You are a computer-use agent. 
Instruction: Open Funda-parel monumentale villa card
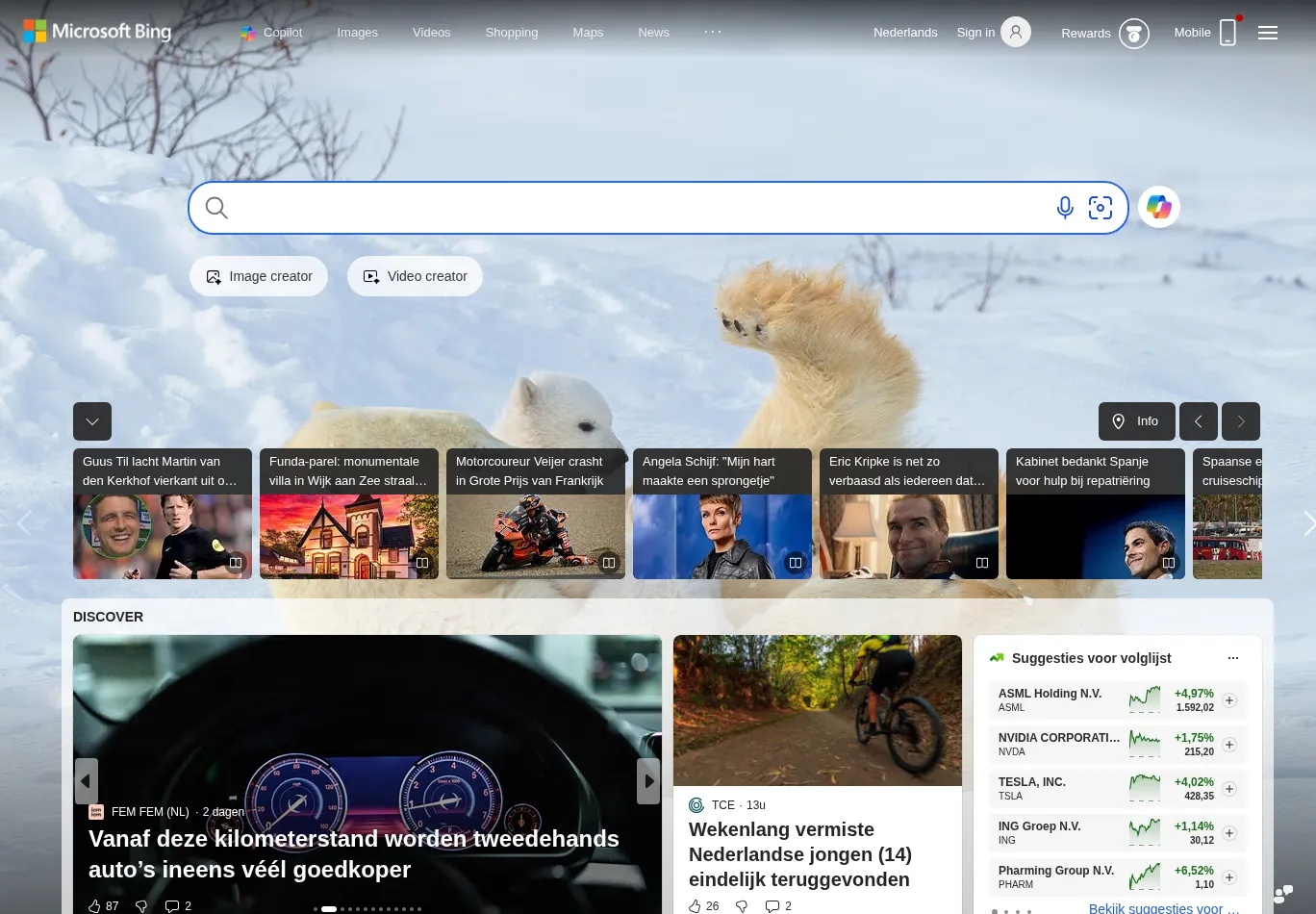[349, 514]
